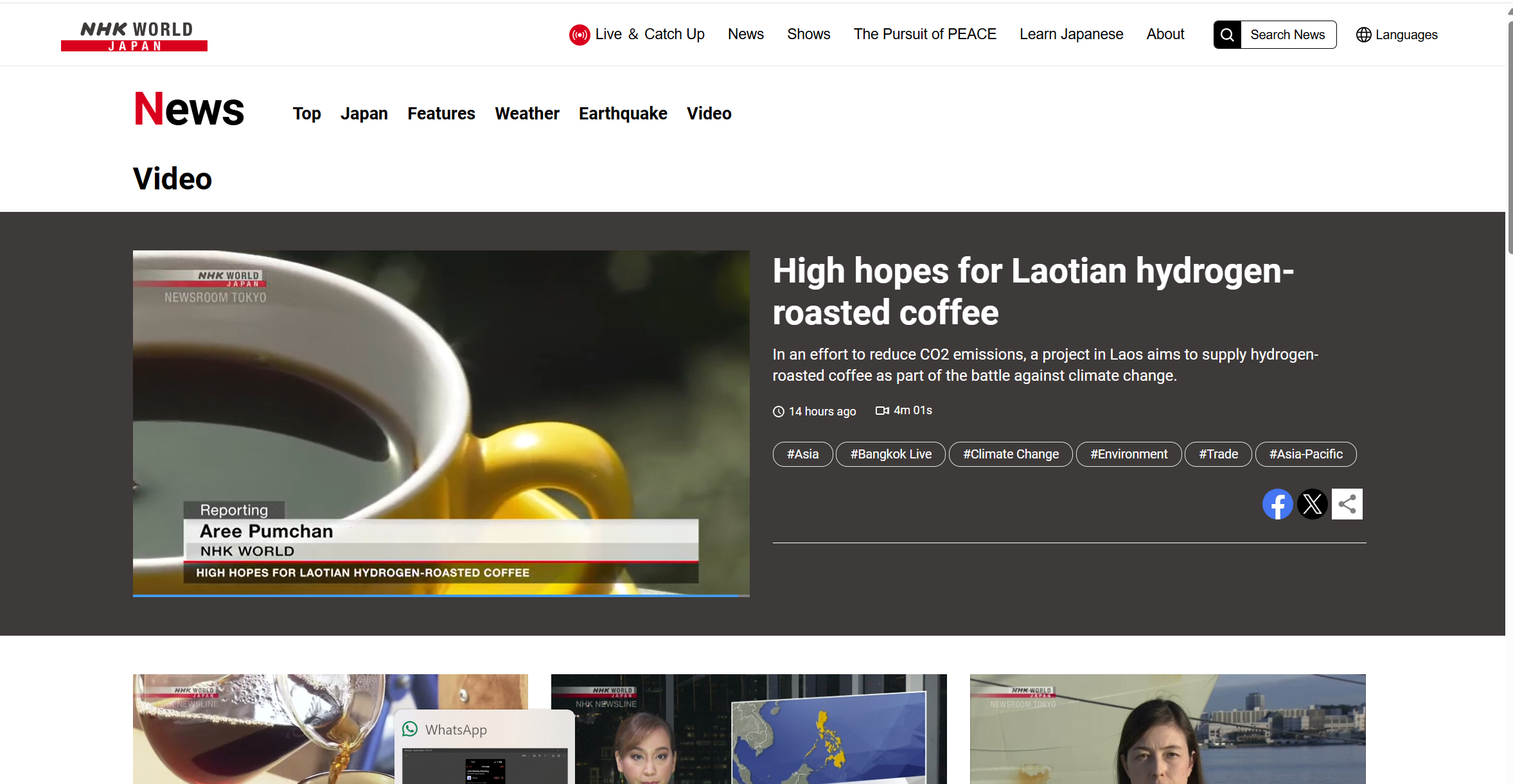This screenshot has width=1513, height=784.
Task: Open the generic share icon
Action: (1347, 504)
